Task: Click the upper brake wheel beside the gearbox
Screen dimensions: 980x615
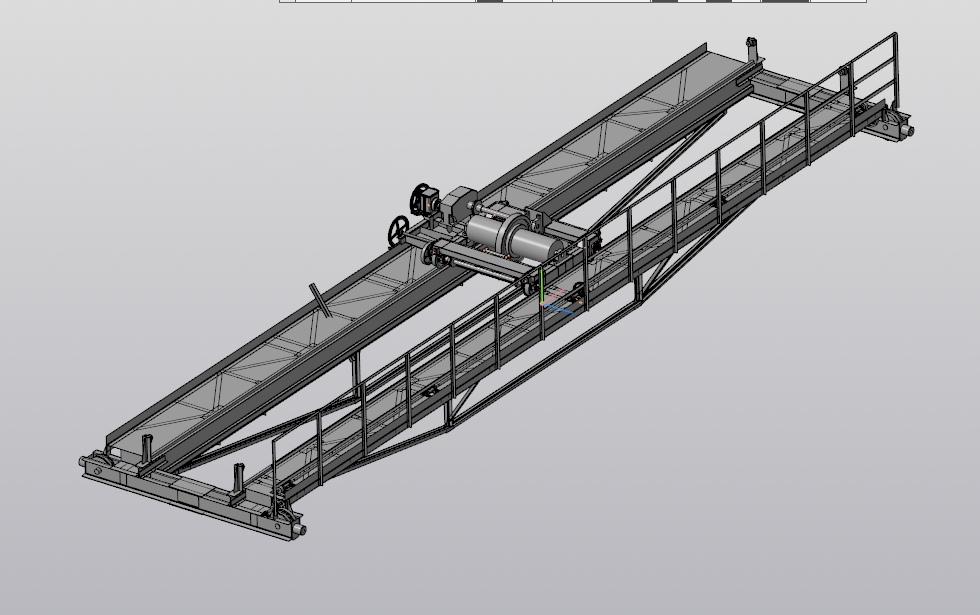Action: click(x=421, y=199)
